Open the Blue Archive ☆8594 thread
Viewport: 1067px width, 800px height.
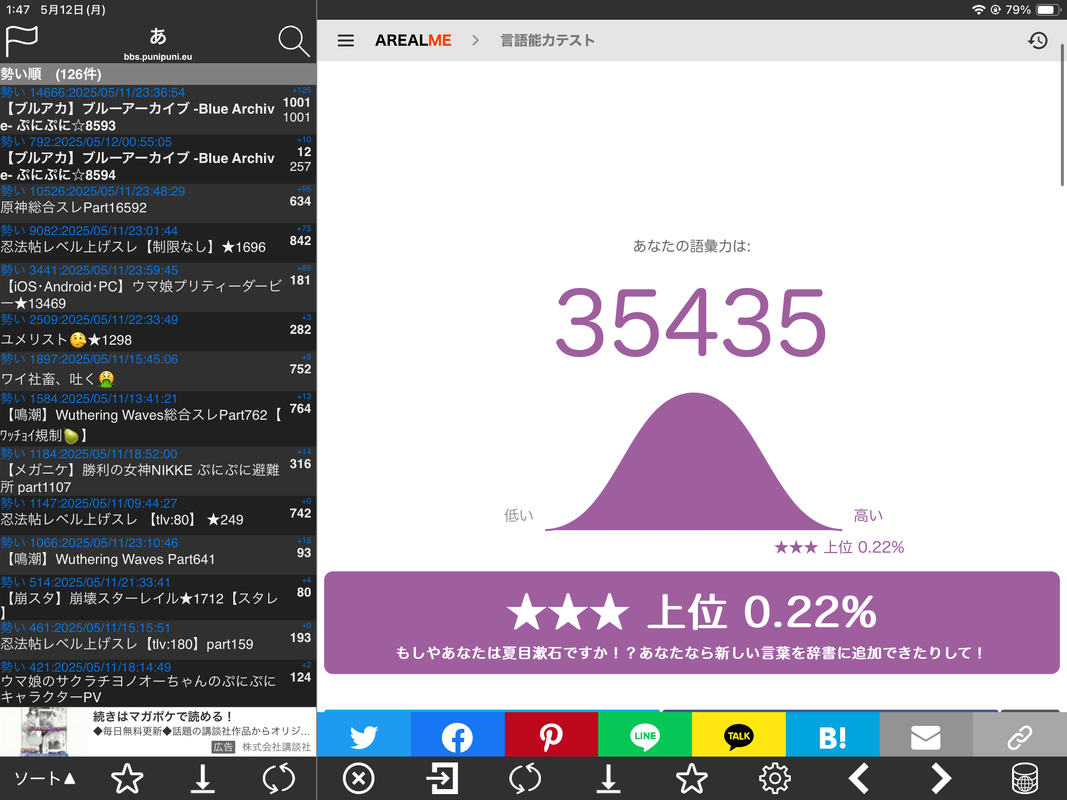[x=158, y=159]
